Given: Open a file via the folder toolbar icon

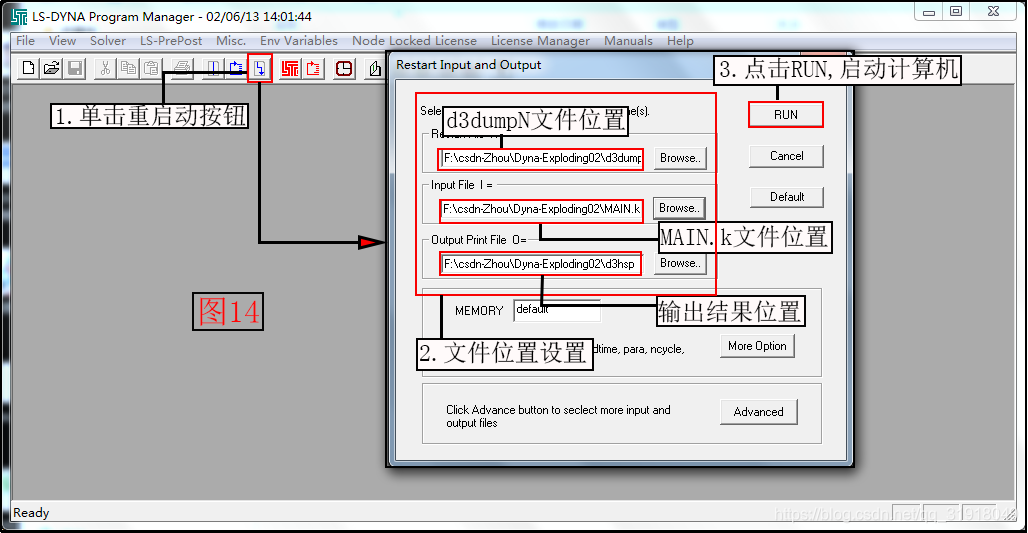Looking at the screenshot, I should [x=52, y=68].
